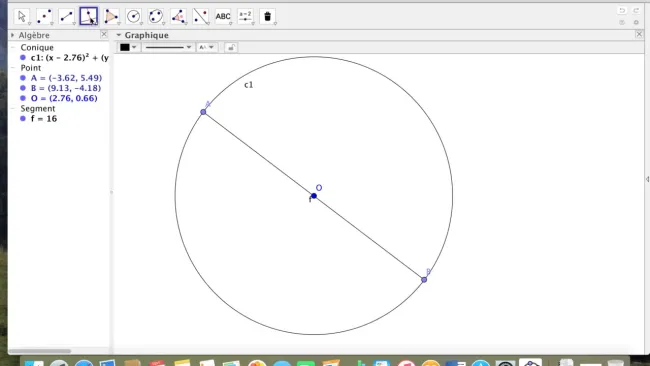The width and height of the screenshot is (650, 366).
Task: Select the Slider tool
Action: point(245,17)
